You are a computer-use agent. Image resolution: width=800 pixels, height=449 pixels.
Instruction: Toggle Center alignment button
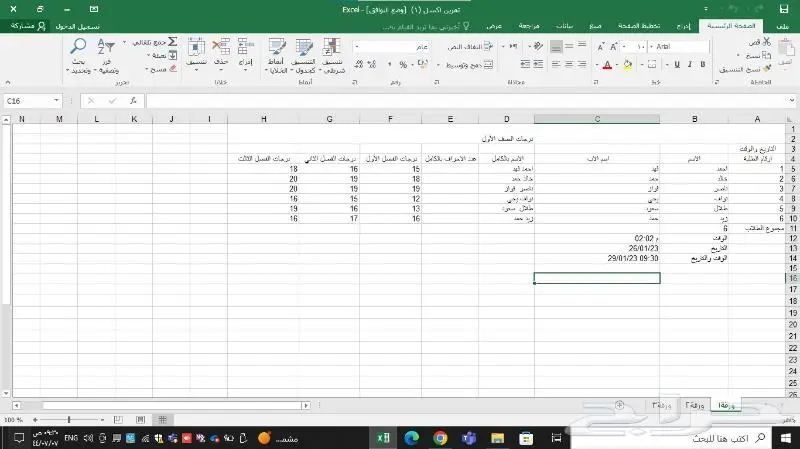click(569, 64)
